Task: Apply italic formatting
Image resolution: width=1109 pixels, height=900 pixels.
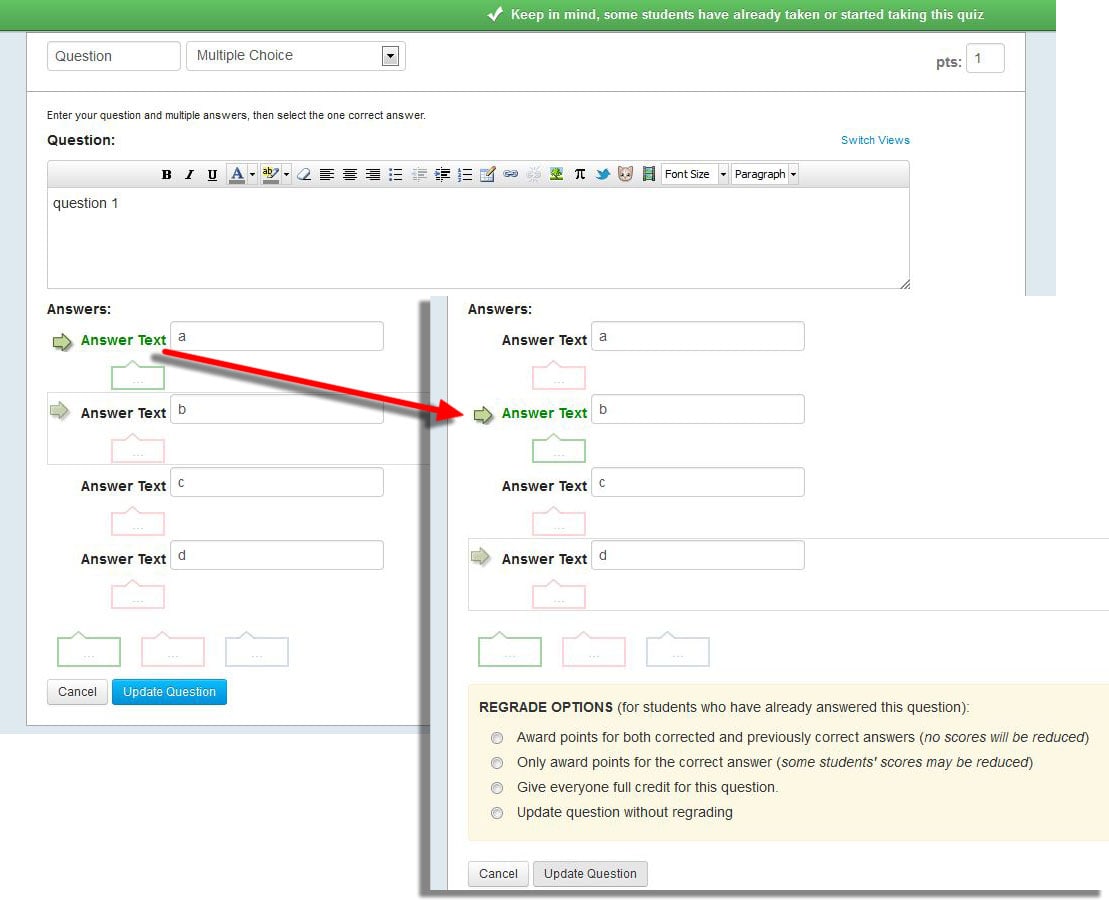Action: (189, 175)
